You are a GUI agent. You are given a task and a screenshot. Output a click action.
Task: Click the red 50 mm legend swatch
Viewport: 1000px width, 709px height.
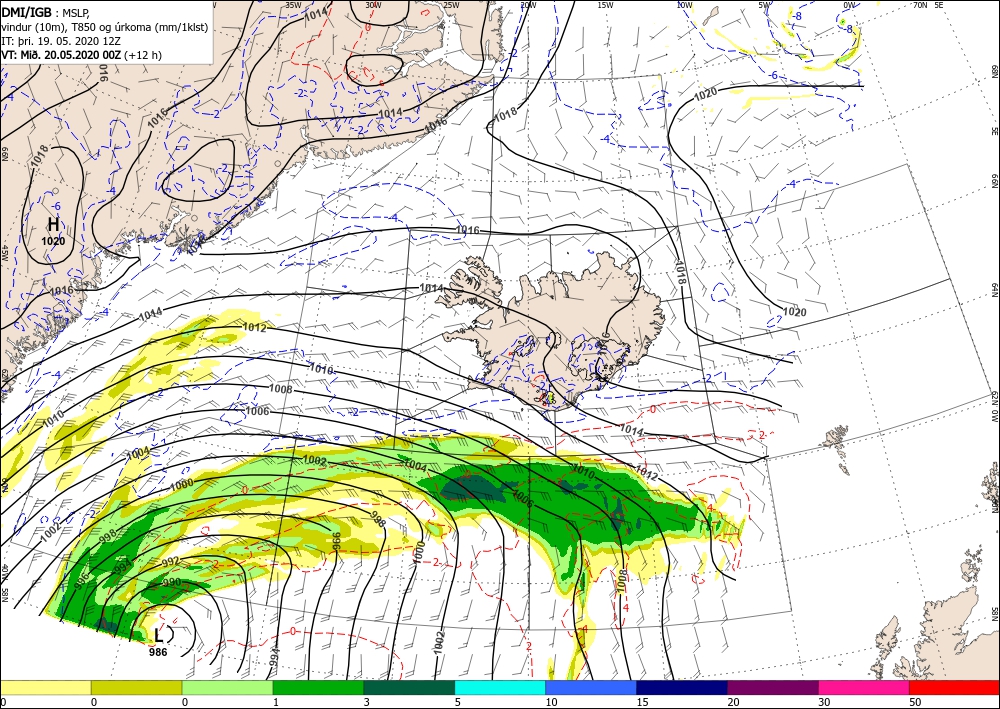point(954,687)
